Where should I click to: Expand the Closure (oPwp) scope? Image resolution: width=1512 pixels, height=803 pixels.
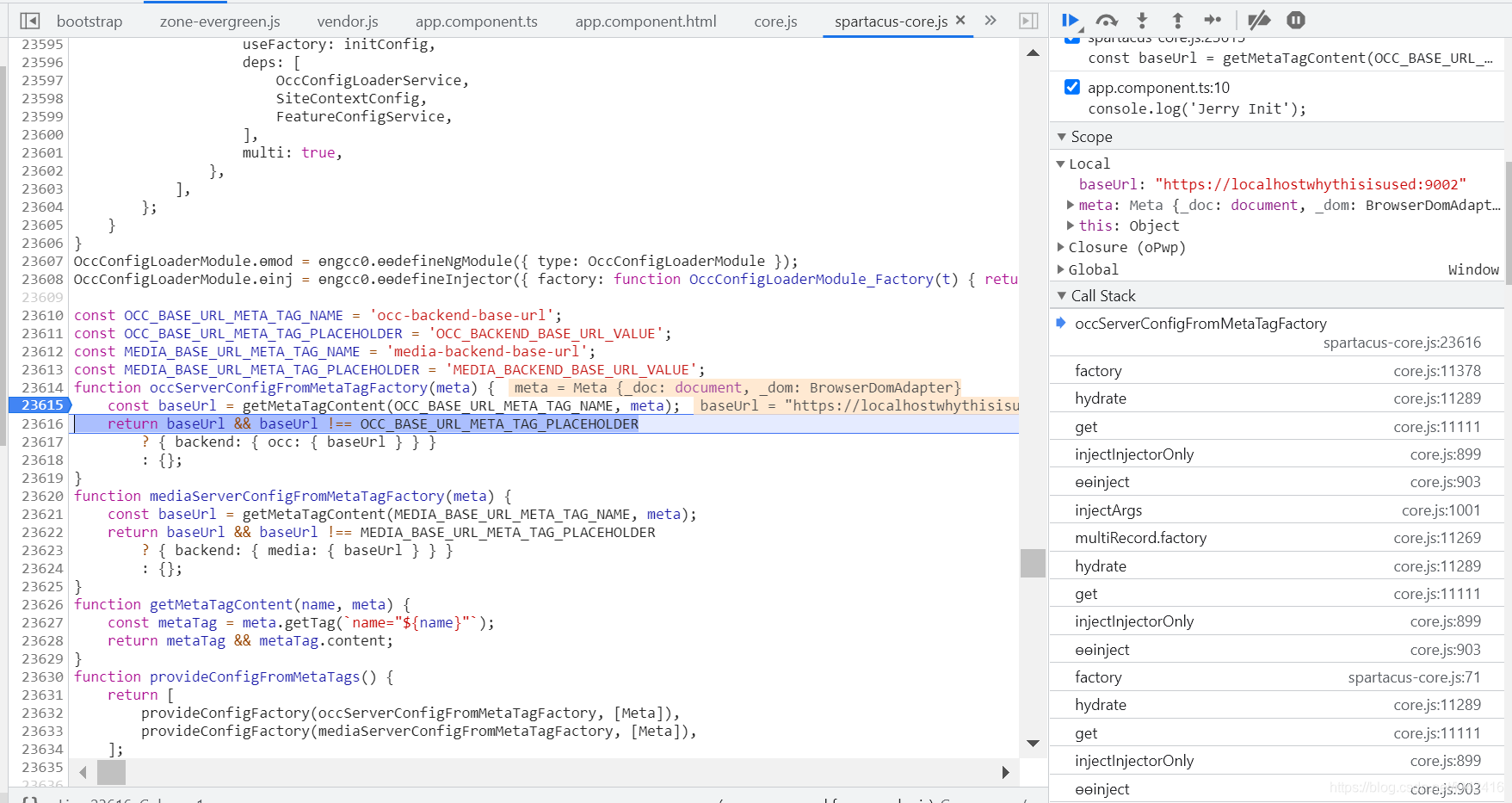1061,247
